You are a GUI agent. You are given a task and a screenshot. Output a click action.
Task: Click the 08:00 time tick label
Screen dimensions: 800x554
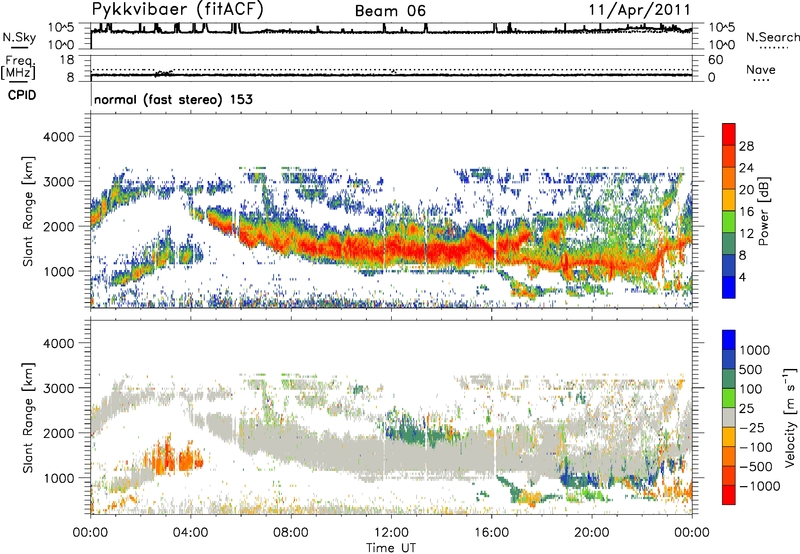click(x=291, y=533)
